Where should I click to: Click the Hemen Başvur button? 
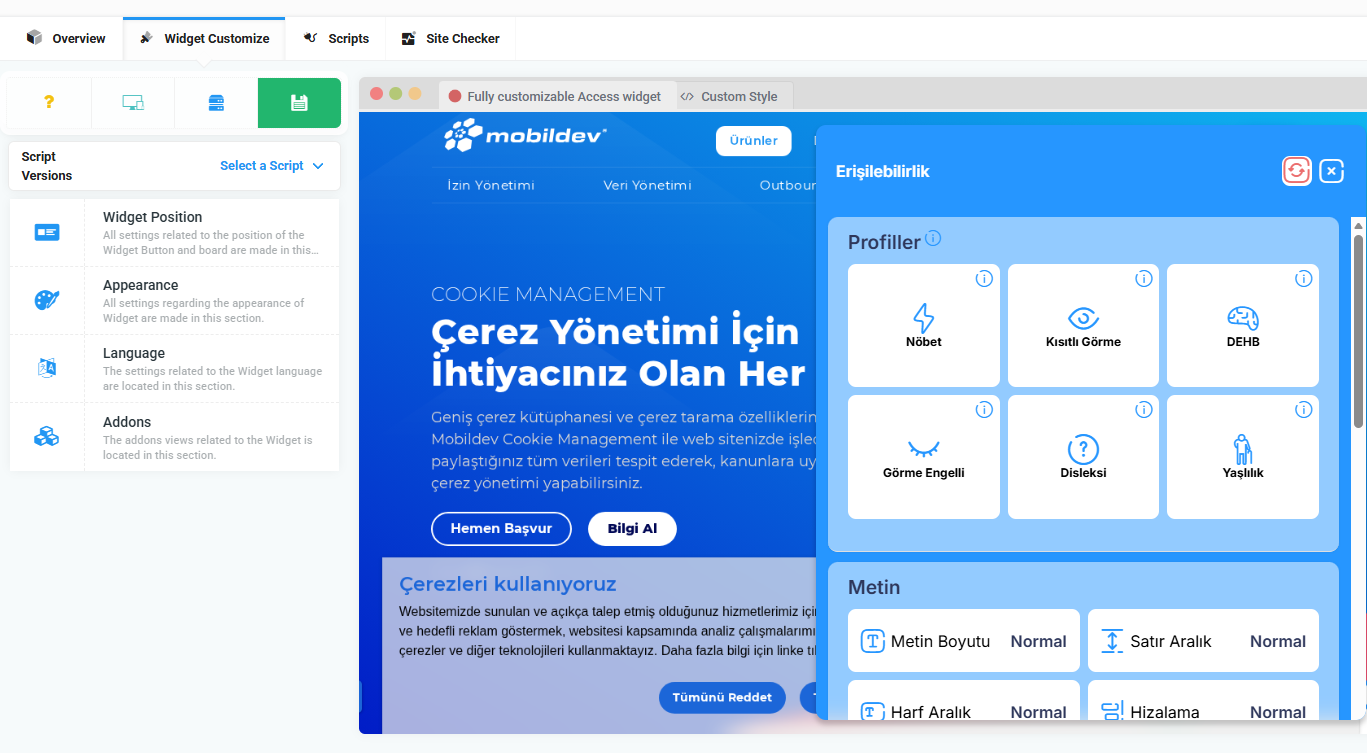[x=501, y=529]
